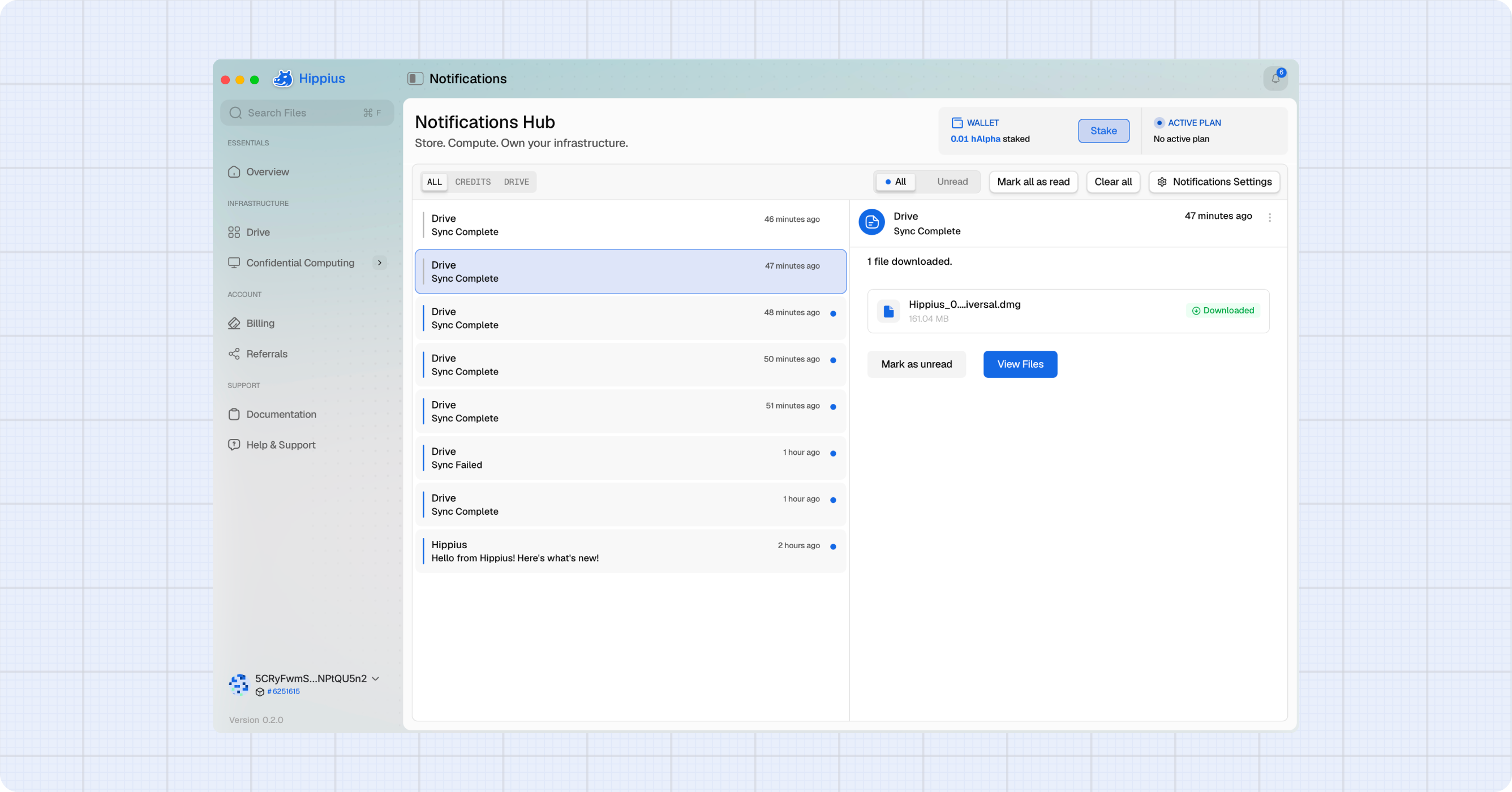The width and height of the screenshot is (1512, 792).
Task: Click the Version 0.2.0 label
Action: coord(256,720)
